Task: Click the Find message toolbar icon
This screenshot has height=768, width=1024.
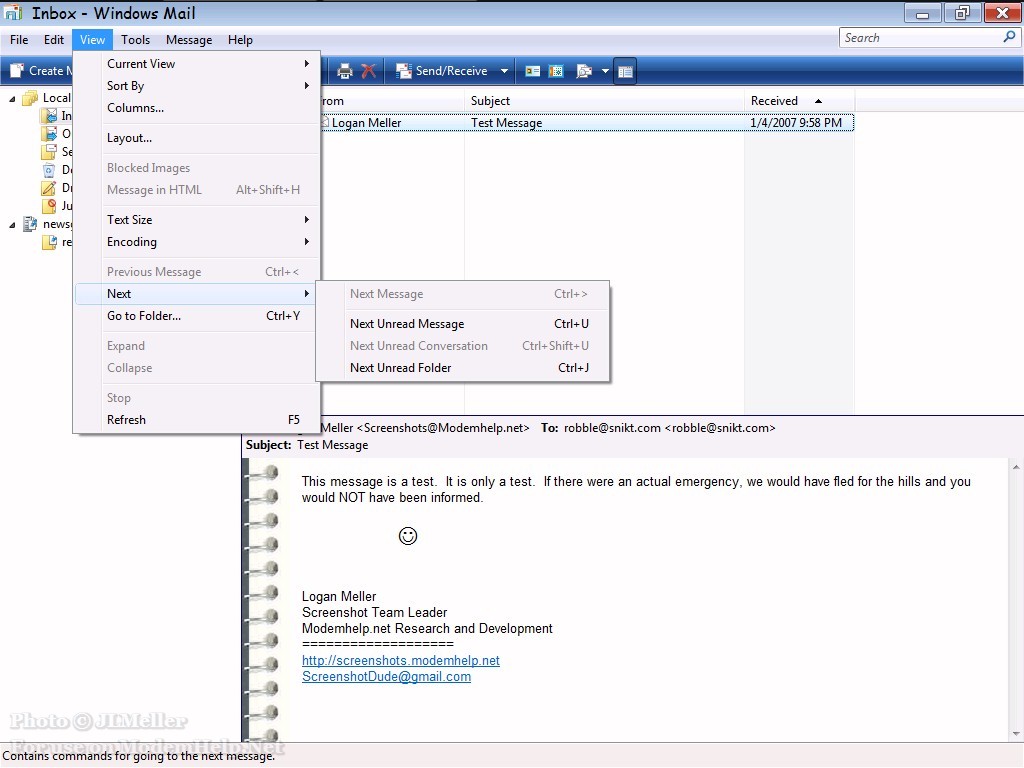Action: 584,71
